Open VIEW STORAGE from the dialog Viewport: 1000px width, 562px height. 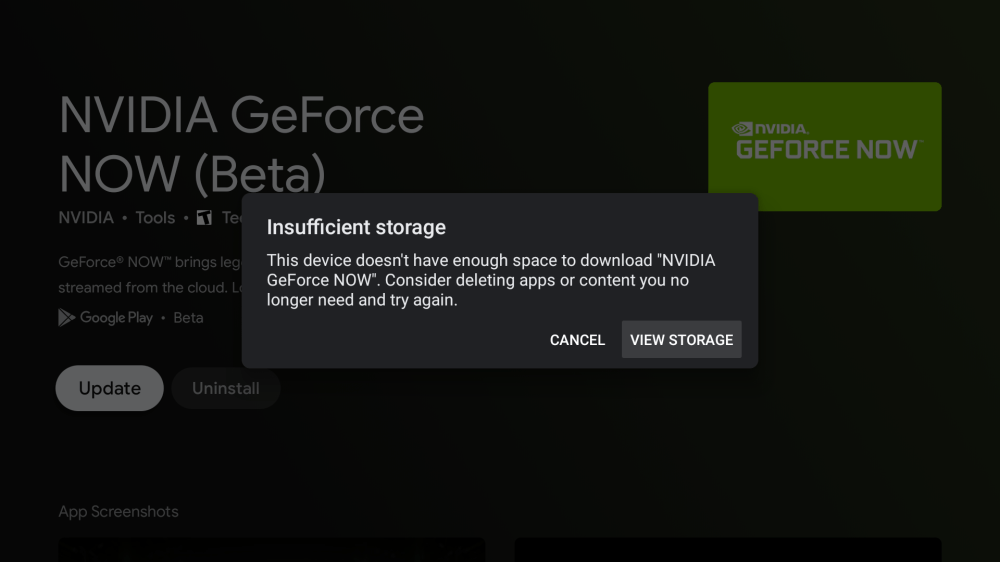[x=681, y=340]
